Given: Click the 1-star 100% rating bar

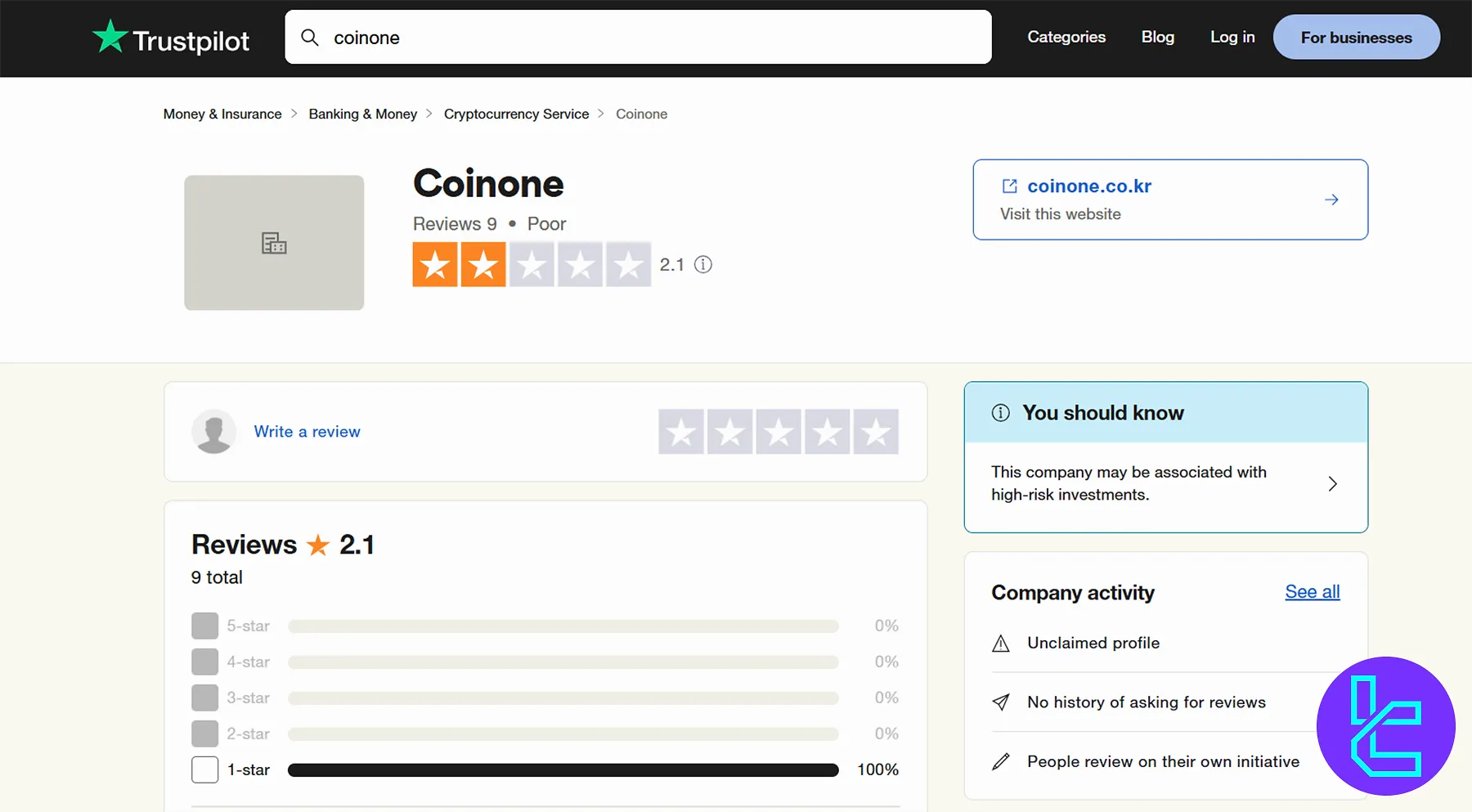Looking at the screenshot, I should click(x=563, y=769).
